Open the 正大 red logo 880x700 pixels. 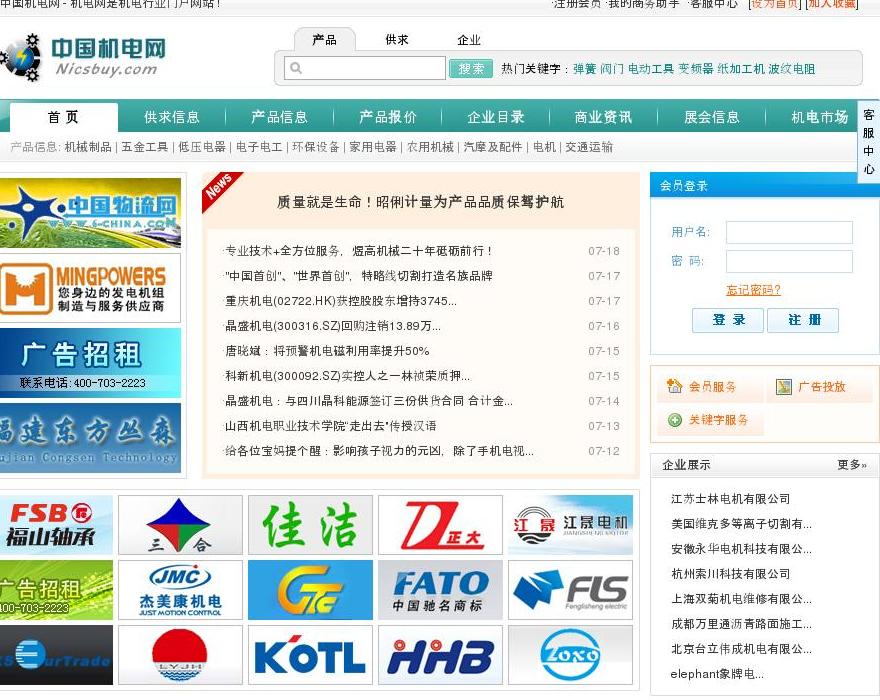441,525
